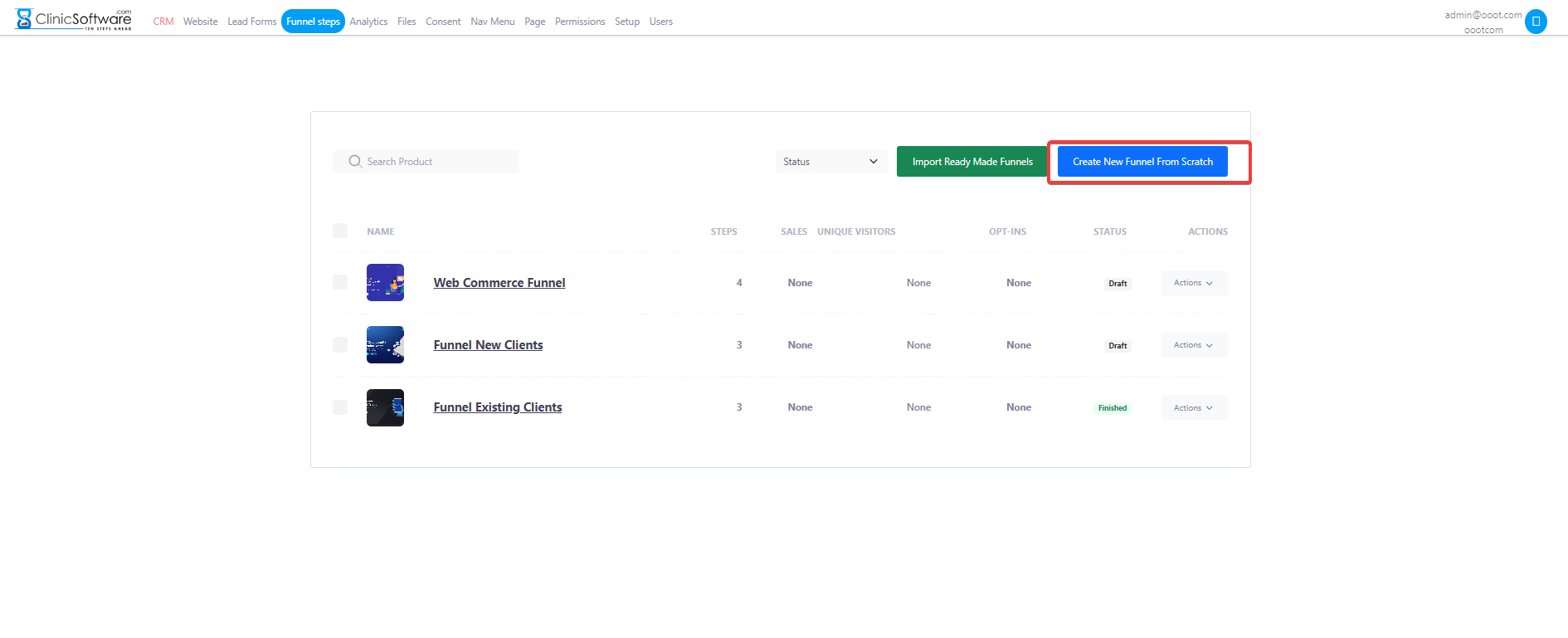Open the Funnel New Clients link

pos(488,345)
